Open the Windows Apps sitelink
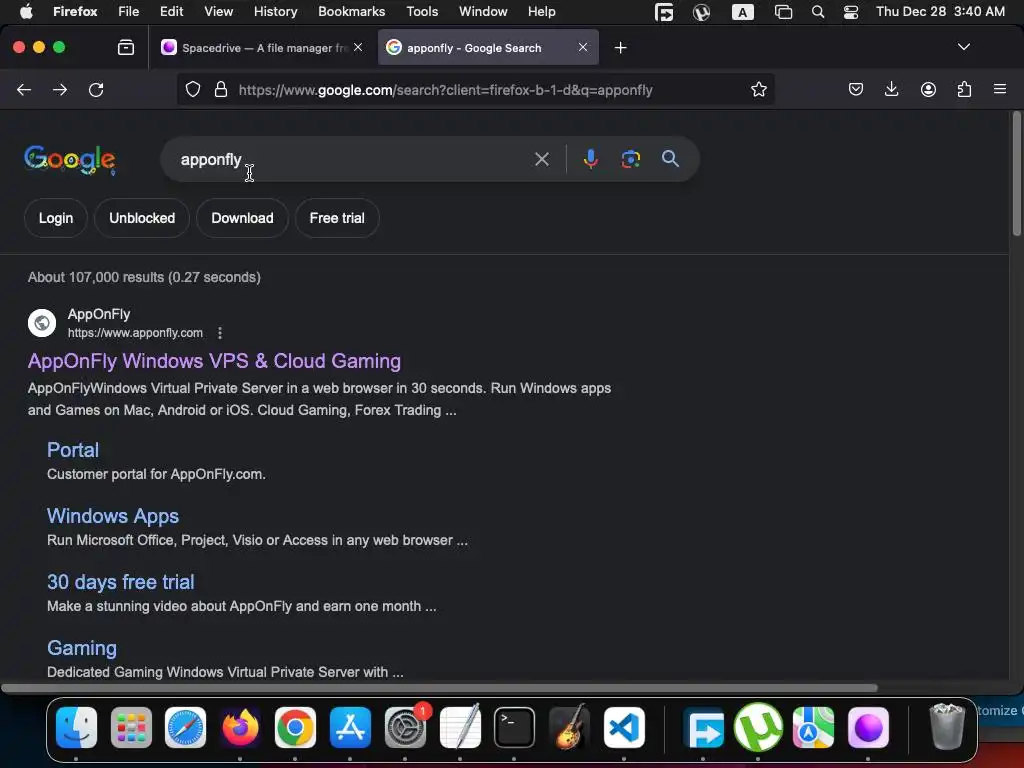Image resolution: width=1024 pixels, height=768 pixels. [x=113, y=516]
